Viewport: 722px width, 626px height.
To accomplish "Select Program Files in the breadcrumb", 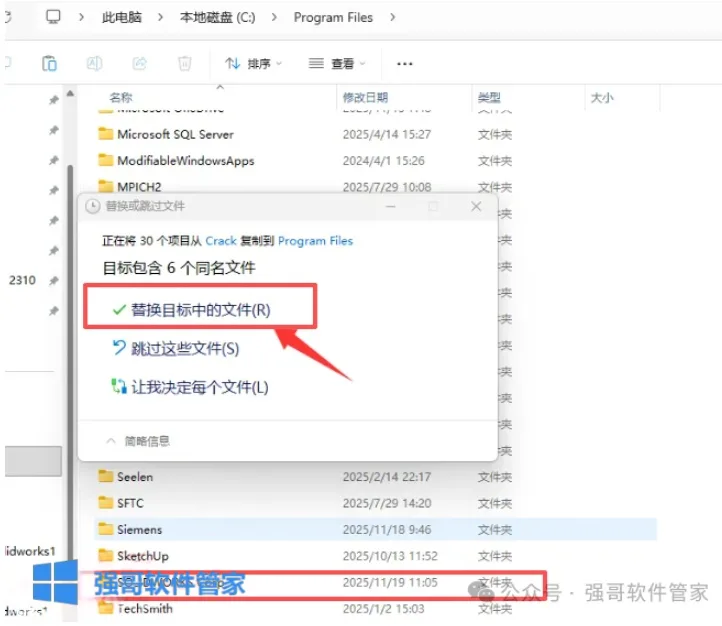I will 333,17.
